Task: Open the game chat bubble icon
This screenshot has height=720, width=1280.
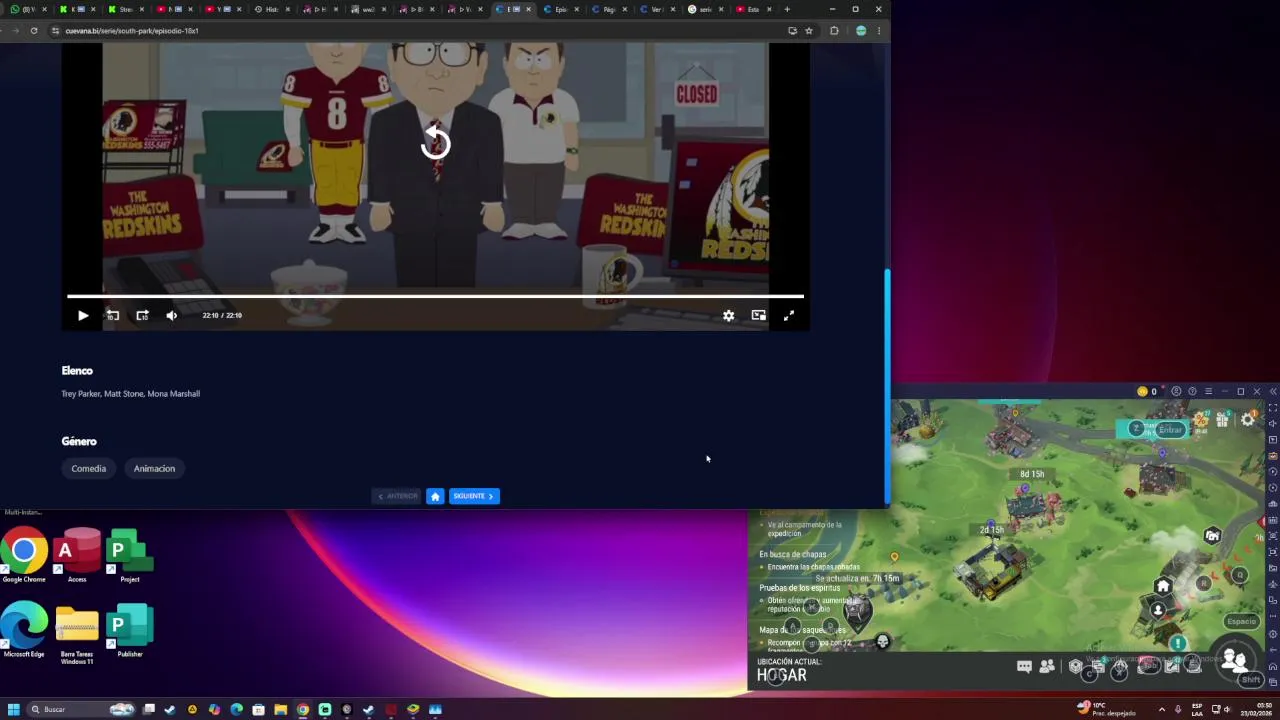Action: [x=1024, y=666]
